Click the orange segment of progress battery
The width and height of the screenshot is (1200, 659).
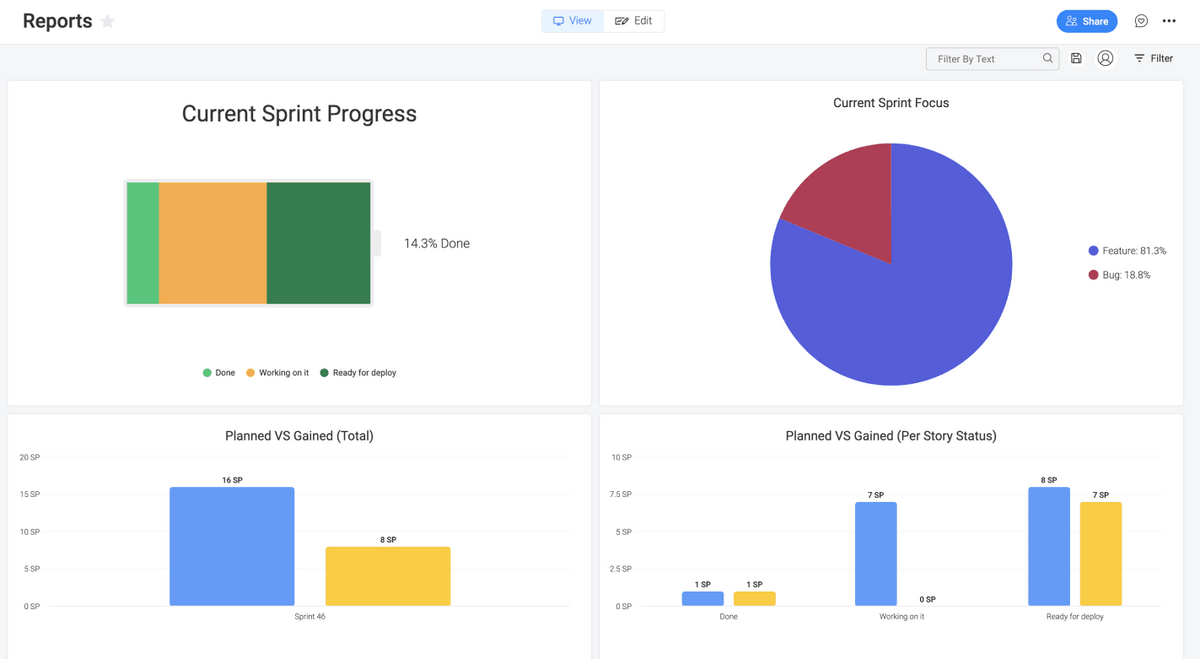212,243
